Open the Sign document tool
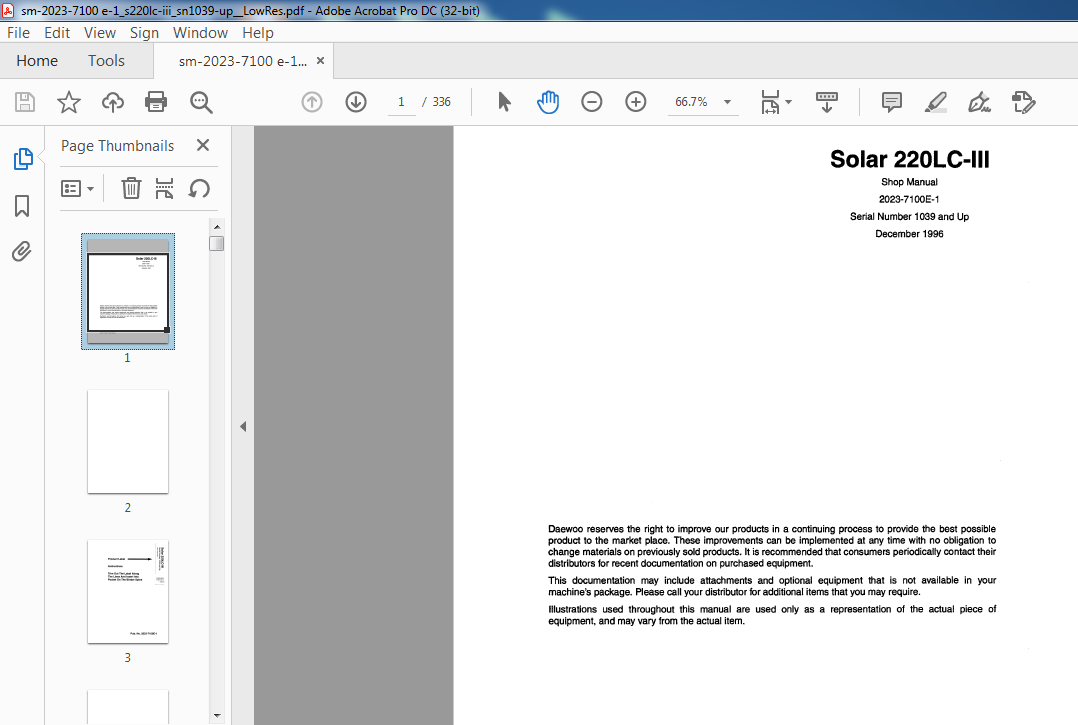Image resolution: width=1078 pixels, height=725 pixels. [x=980, y=102]
